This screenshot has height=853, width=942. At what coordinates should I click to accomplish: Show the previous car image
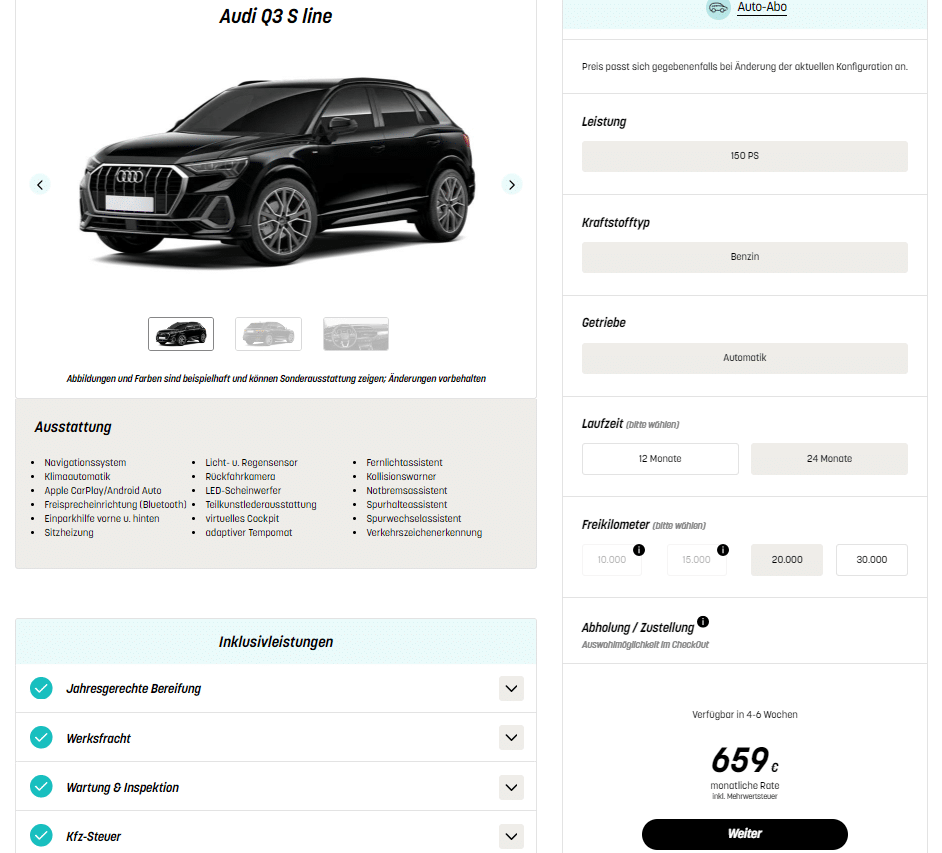[40, 184]
